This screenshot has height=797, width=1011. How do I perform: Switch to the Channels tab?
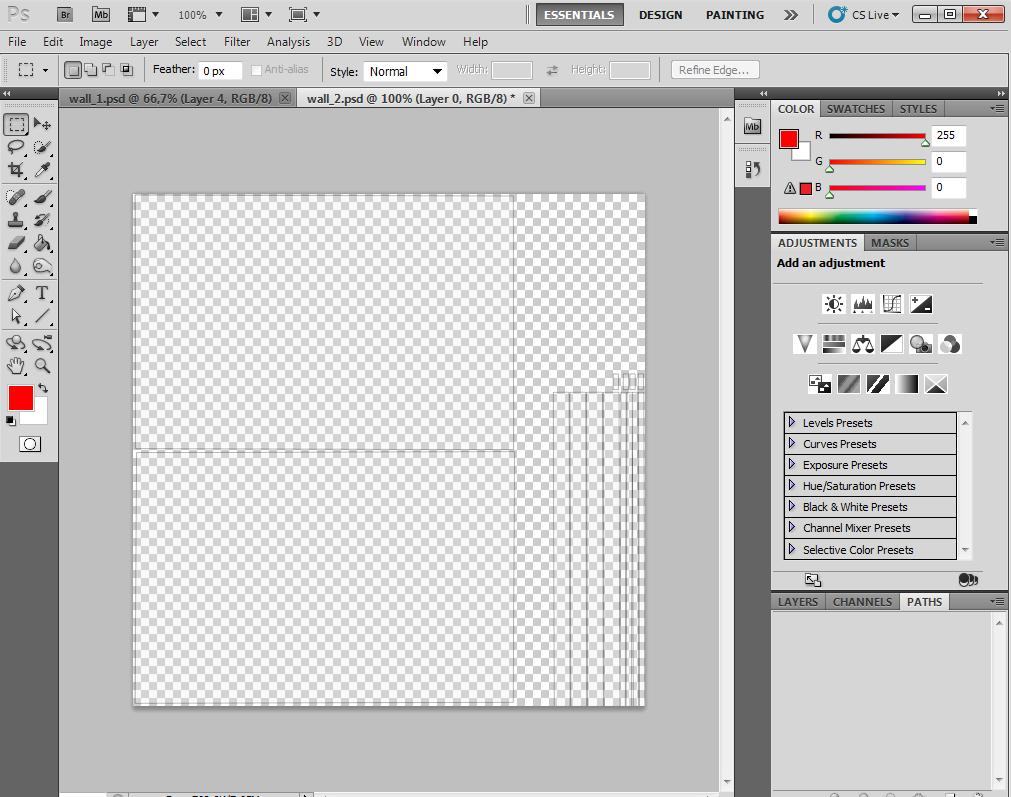coord(862,602)
